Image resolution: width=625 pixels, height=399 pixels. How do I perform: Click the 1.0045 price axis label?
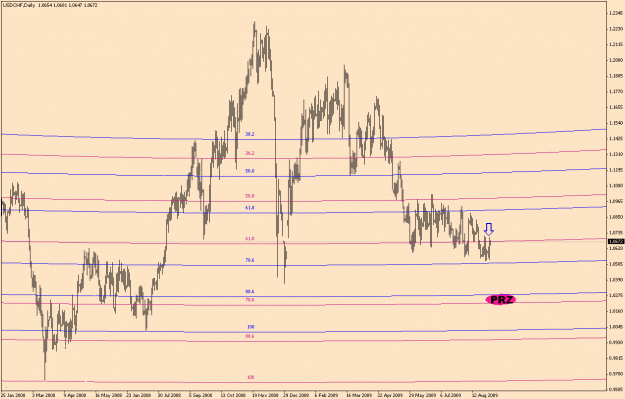coord(616,326)
